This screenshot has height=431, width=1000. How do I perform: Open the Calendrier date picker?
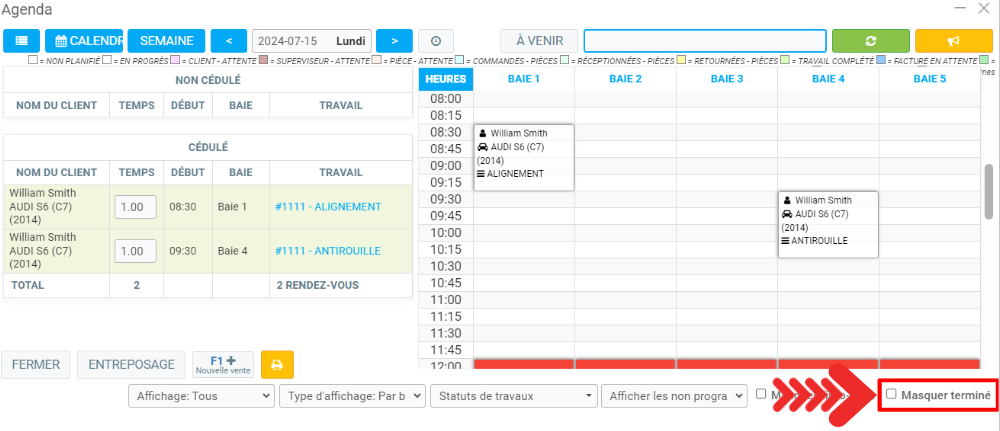tap(84, 41)
